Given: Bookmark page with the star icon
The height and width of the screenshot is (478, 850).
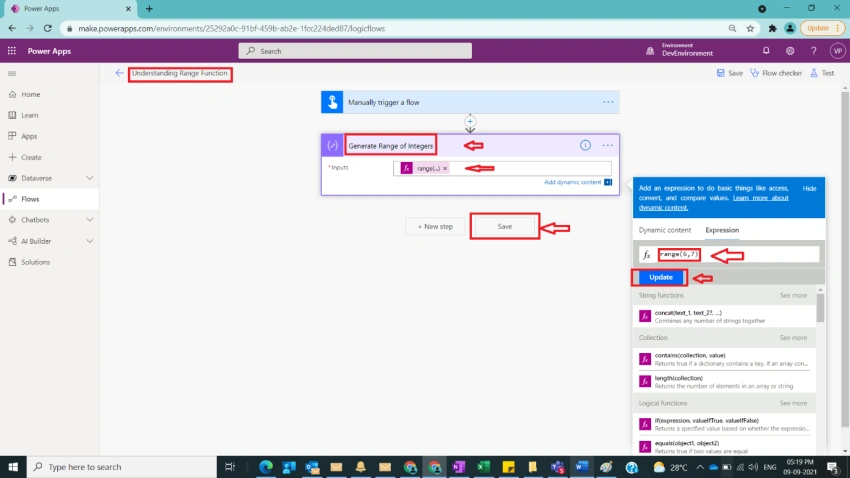Looking at the screenshot, I should coord(750,28).
